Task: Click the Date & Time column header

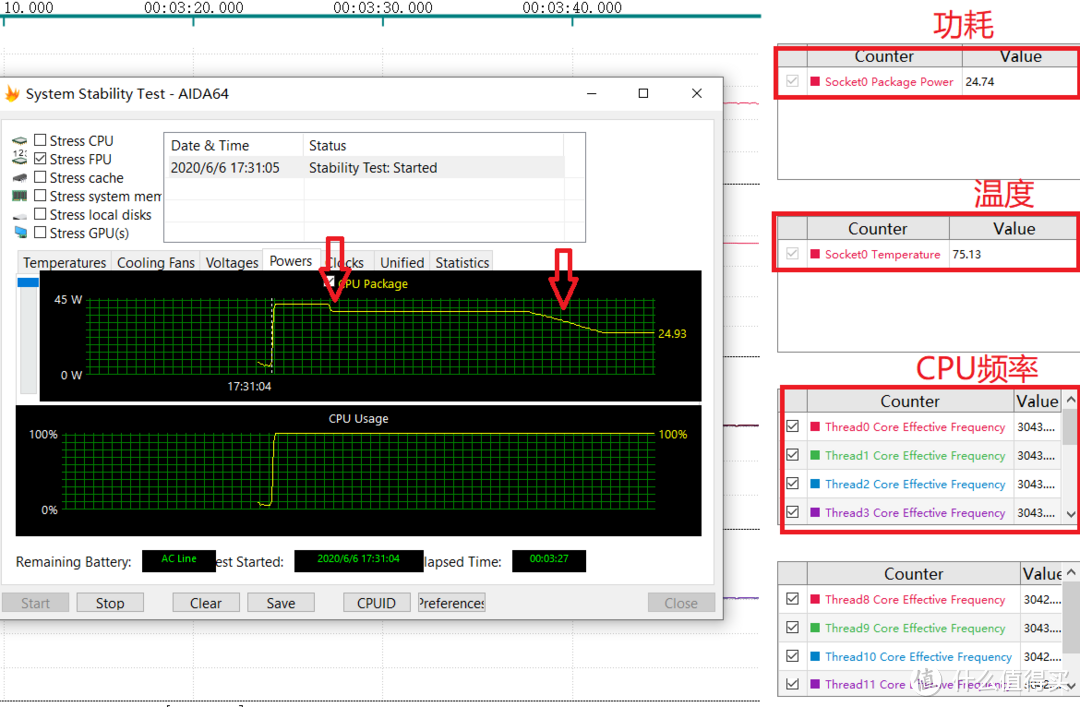Action: pyautogui.click(x=233, y=145)
